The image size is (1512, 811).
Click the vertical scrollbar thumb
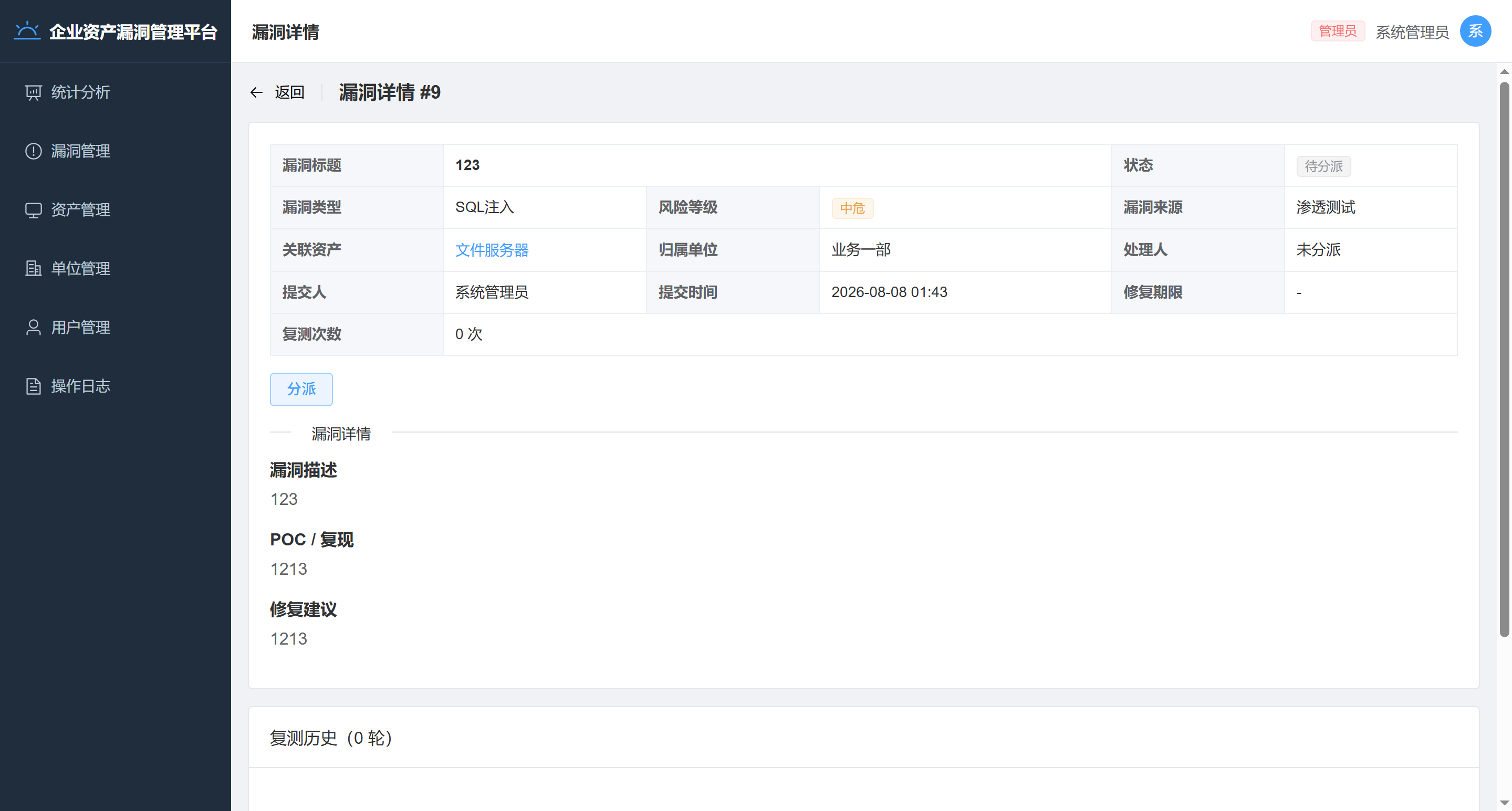tap(1504, 359)
